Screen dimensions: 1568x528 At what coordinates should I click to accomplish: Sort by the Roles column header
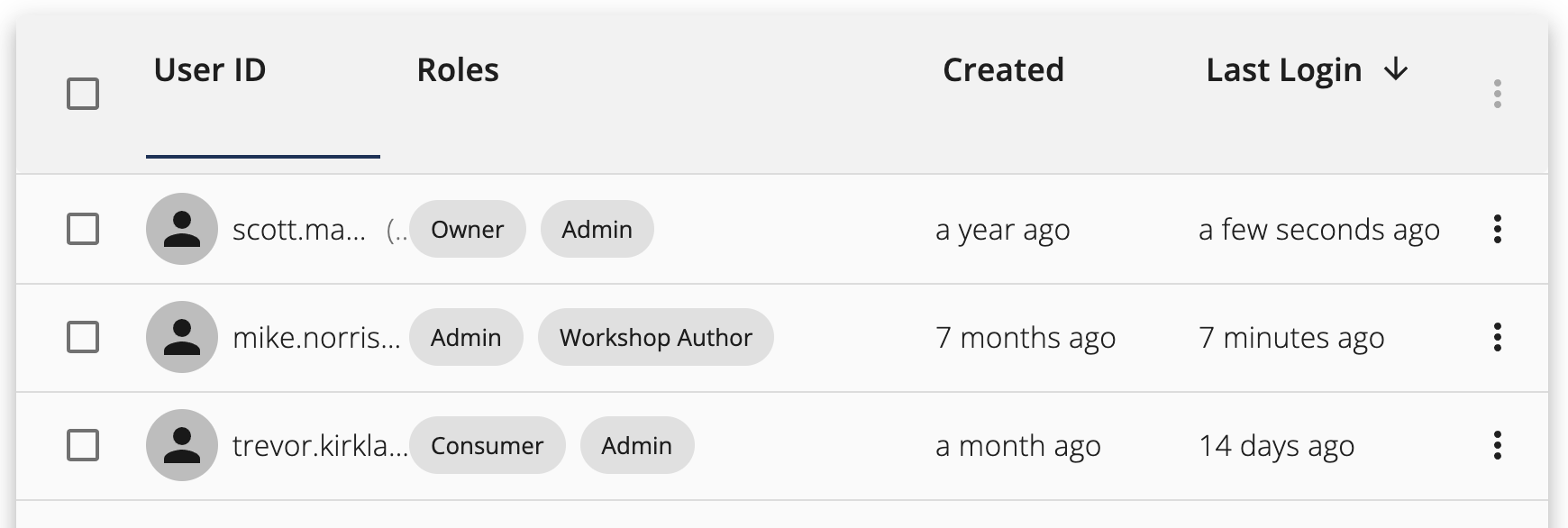tap(458, 69)
